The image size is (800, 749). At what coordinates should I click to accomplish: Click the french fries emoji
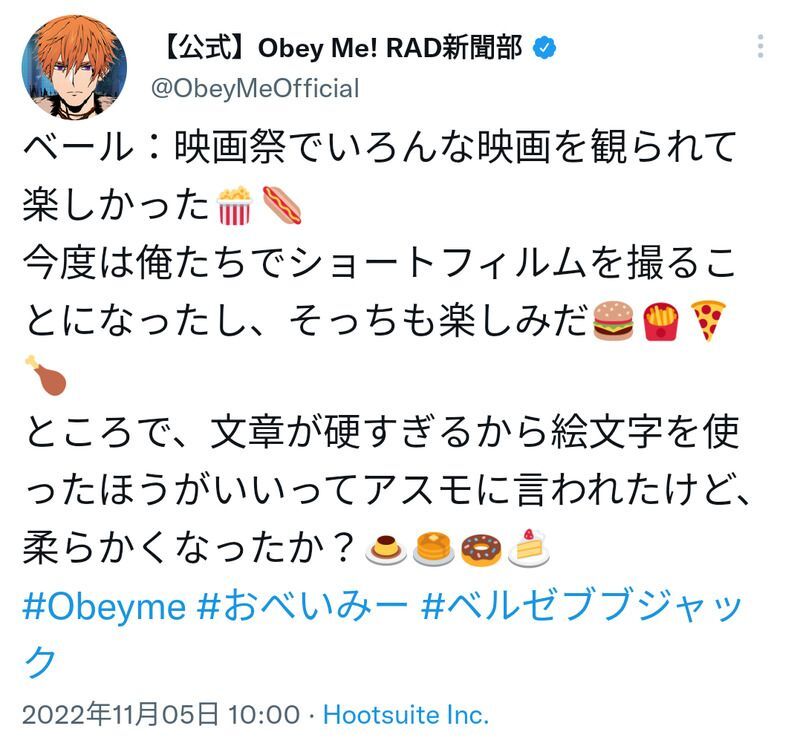(661, 321)
